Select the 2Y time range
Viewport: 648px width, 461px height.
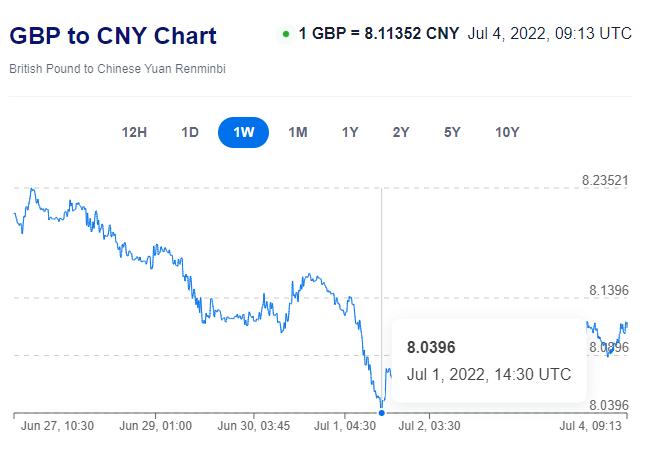401,133
